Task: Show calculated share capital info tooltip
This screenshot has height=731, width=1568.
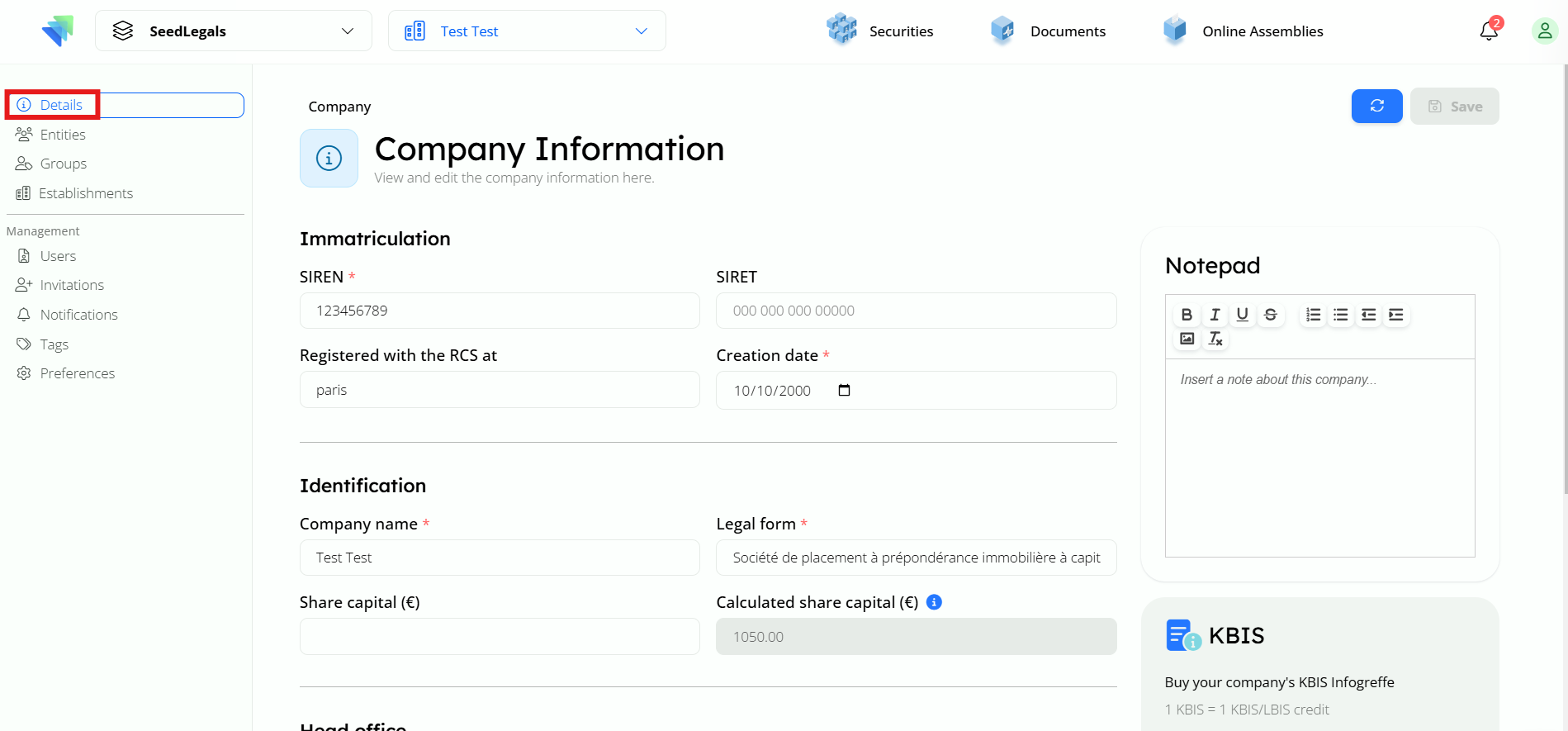Action: point(934,602)
